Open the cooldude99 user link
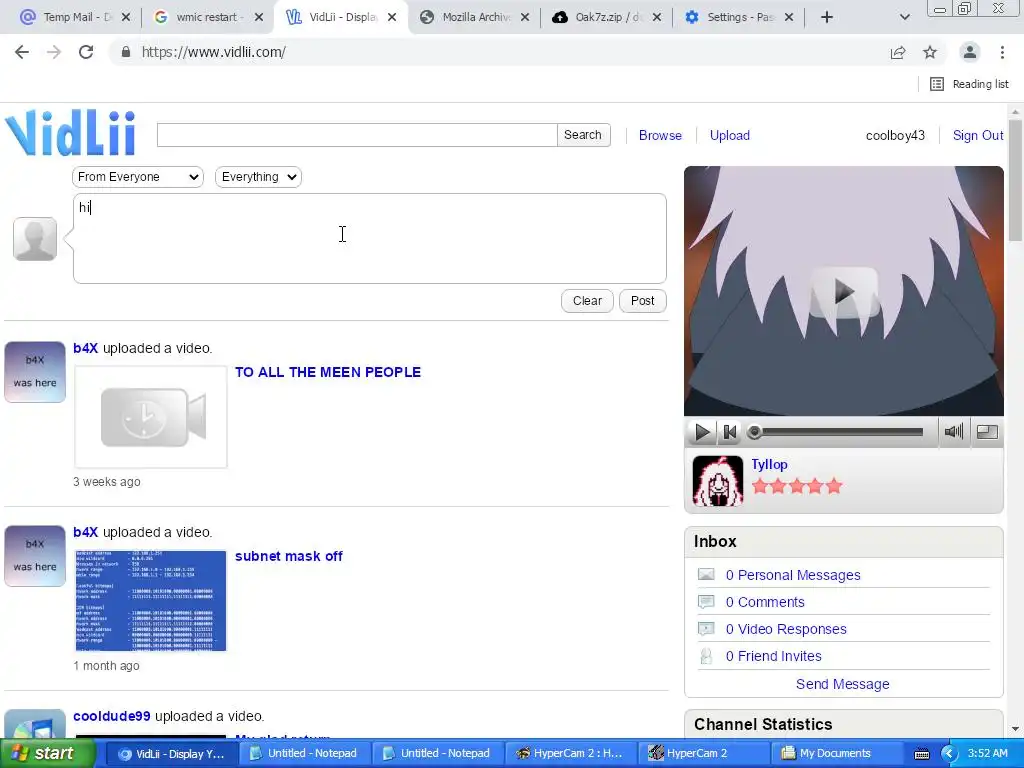1024x768 pixels. click(112, 716)
